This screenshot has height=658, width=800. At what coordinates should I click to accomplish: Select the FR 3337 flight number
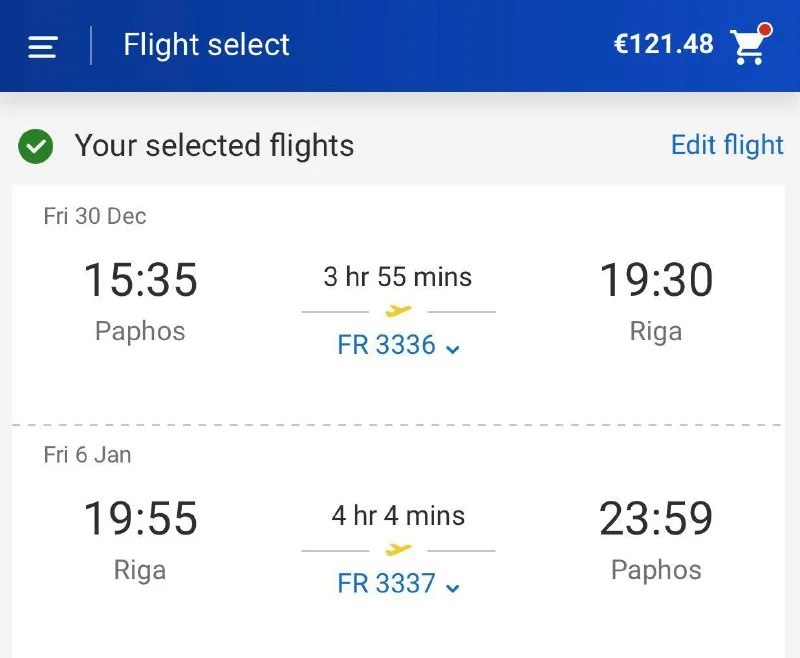coord(386,583)
